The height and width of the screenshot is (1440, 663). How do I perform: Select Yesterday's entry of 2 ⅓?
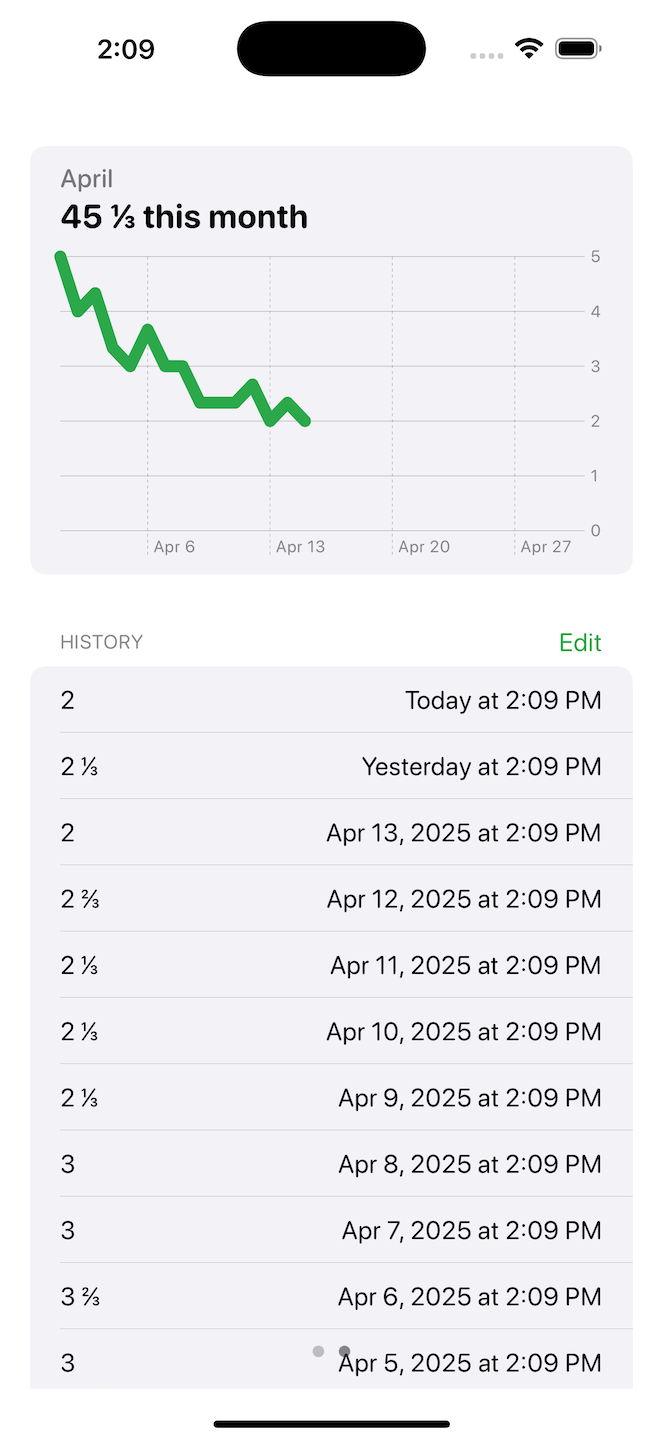[x=331, y=766]
